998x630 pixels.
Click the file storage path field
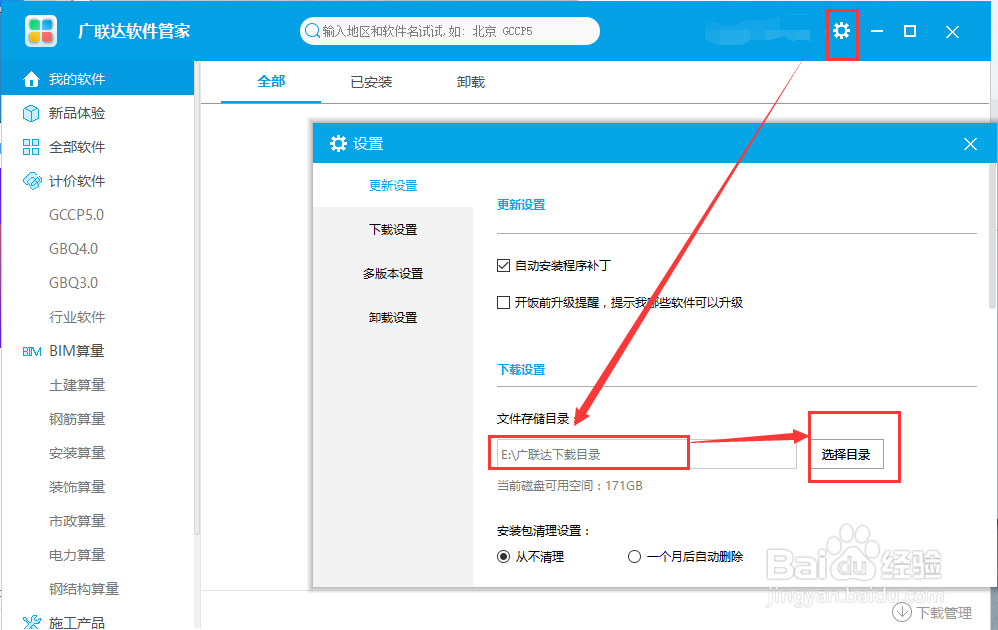coord(647,454)
